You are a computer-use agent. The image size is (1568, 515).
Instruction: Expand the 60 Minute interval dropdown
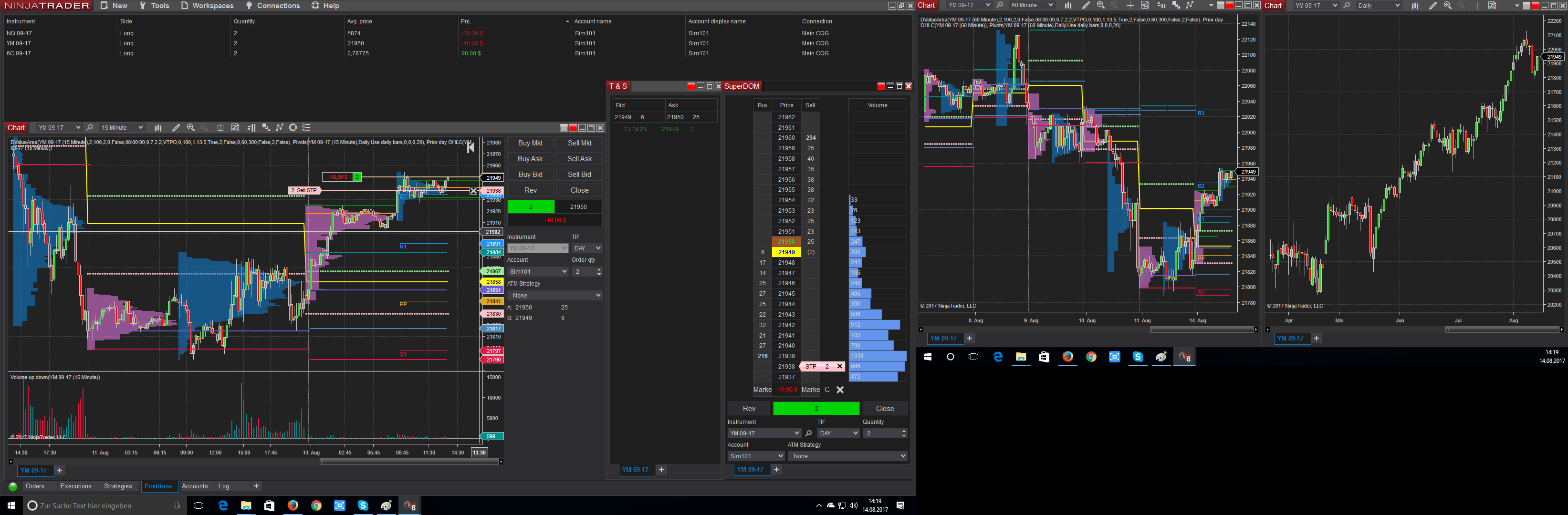[1031, 5]
